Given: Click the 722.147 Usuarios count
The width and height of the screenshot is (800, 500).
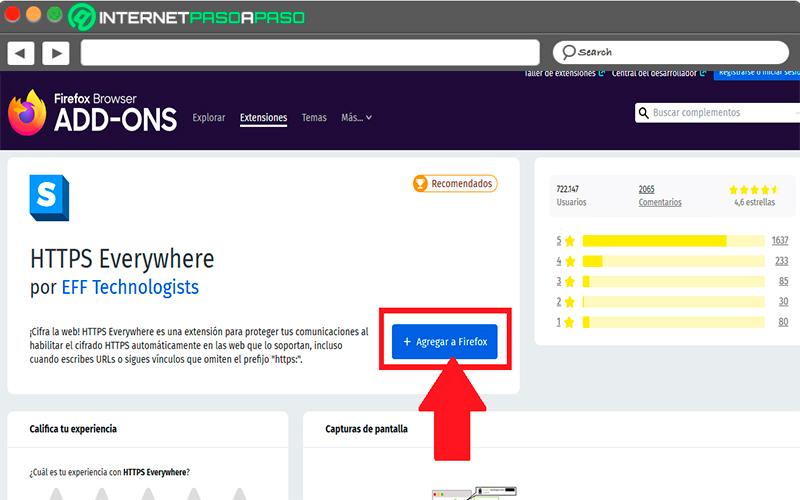Looking at the screenshot, I should 571,195.
